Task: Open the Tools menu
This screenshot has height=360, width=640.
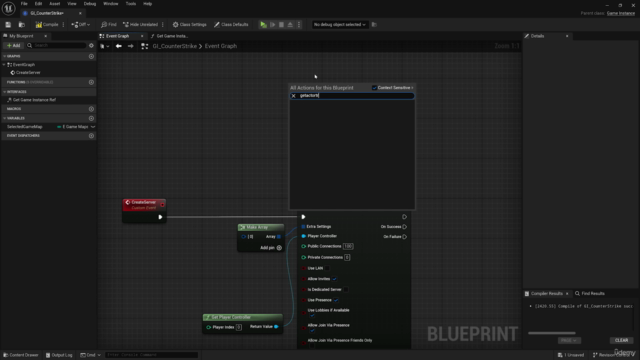Action: (131, 4)
